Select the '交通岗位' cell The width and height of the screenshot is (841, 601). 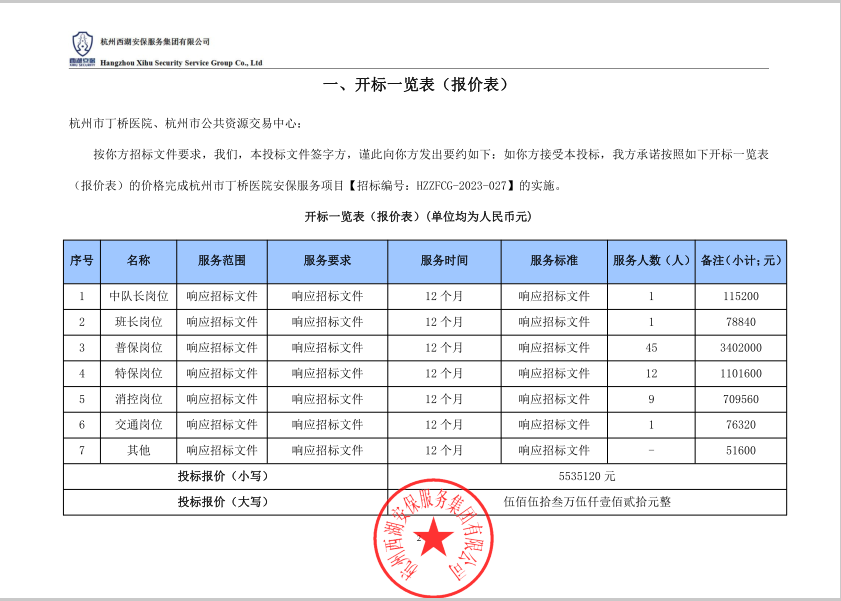click(x=138, y=425)
